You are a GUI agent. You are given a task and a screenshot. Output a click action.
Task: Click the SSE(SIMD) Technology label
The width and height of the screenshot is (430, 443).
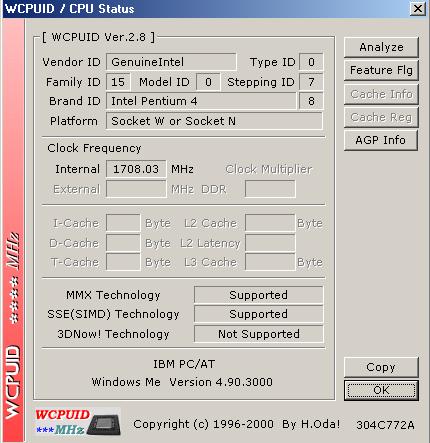[x=113, y=314]
